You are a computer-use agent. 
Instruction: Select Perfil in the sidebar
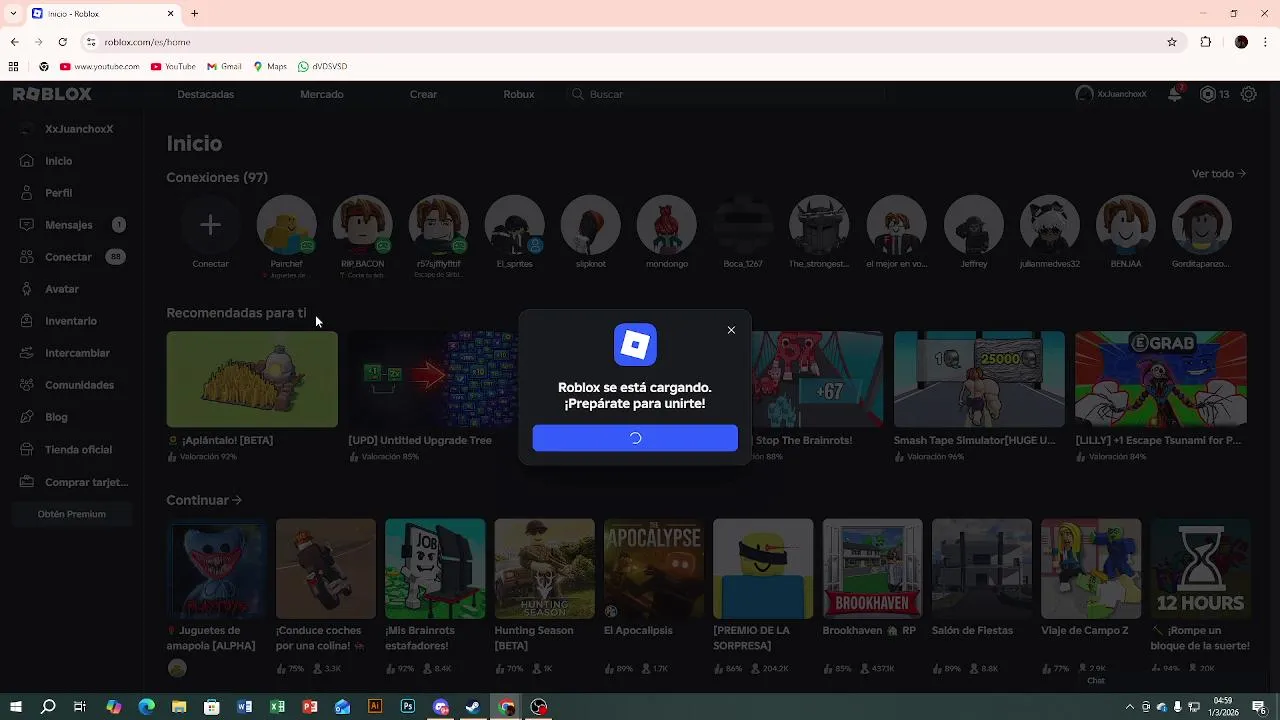tap(58, 193)
